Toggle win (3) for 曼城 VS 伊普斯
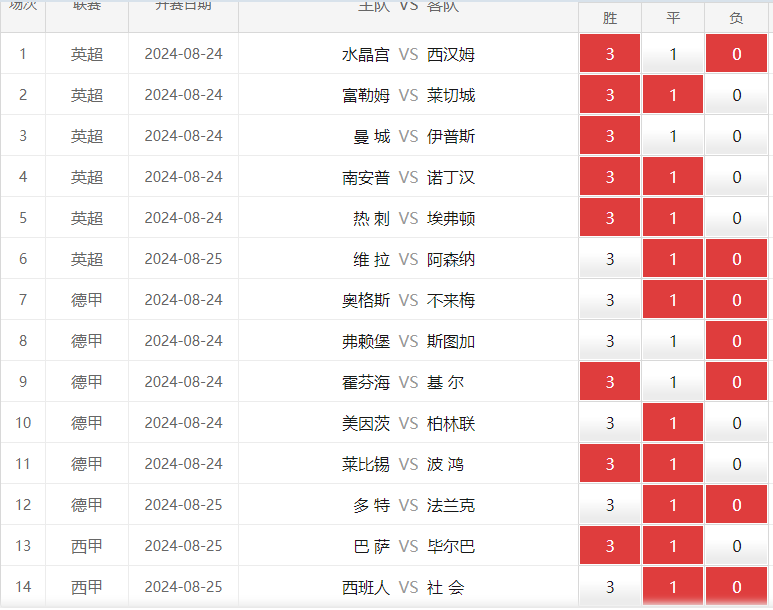Viewport: 773px width, 610px height. pos(610,135)
